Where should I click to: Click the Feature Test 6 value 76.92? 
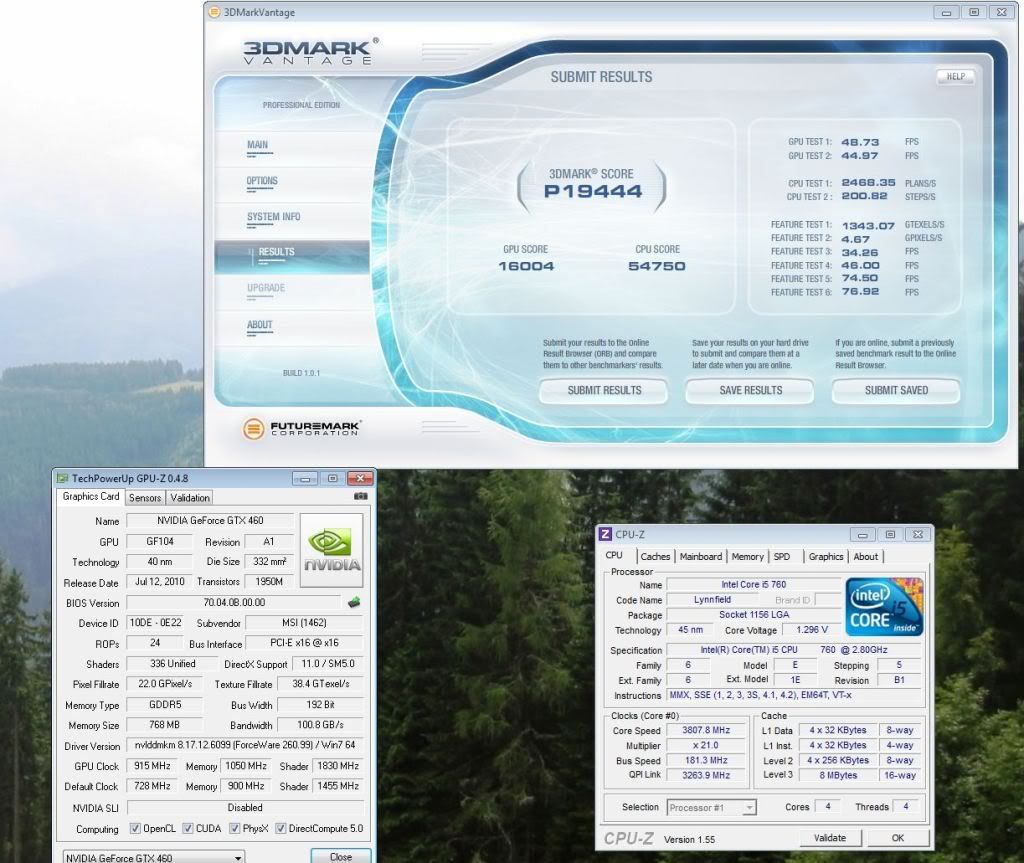pyautogui.click(x=859, y=291)
